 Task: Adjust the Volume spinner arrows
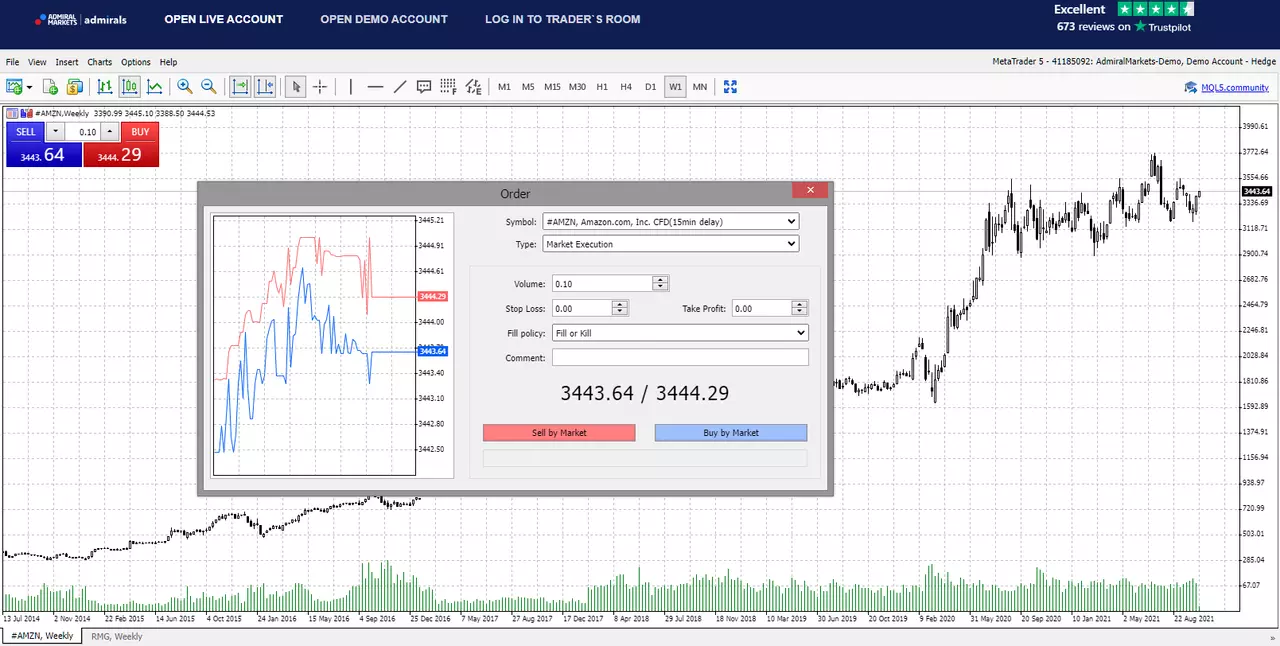click(660, 284)
